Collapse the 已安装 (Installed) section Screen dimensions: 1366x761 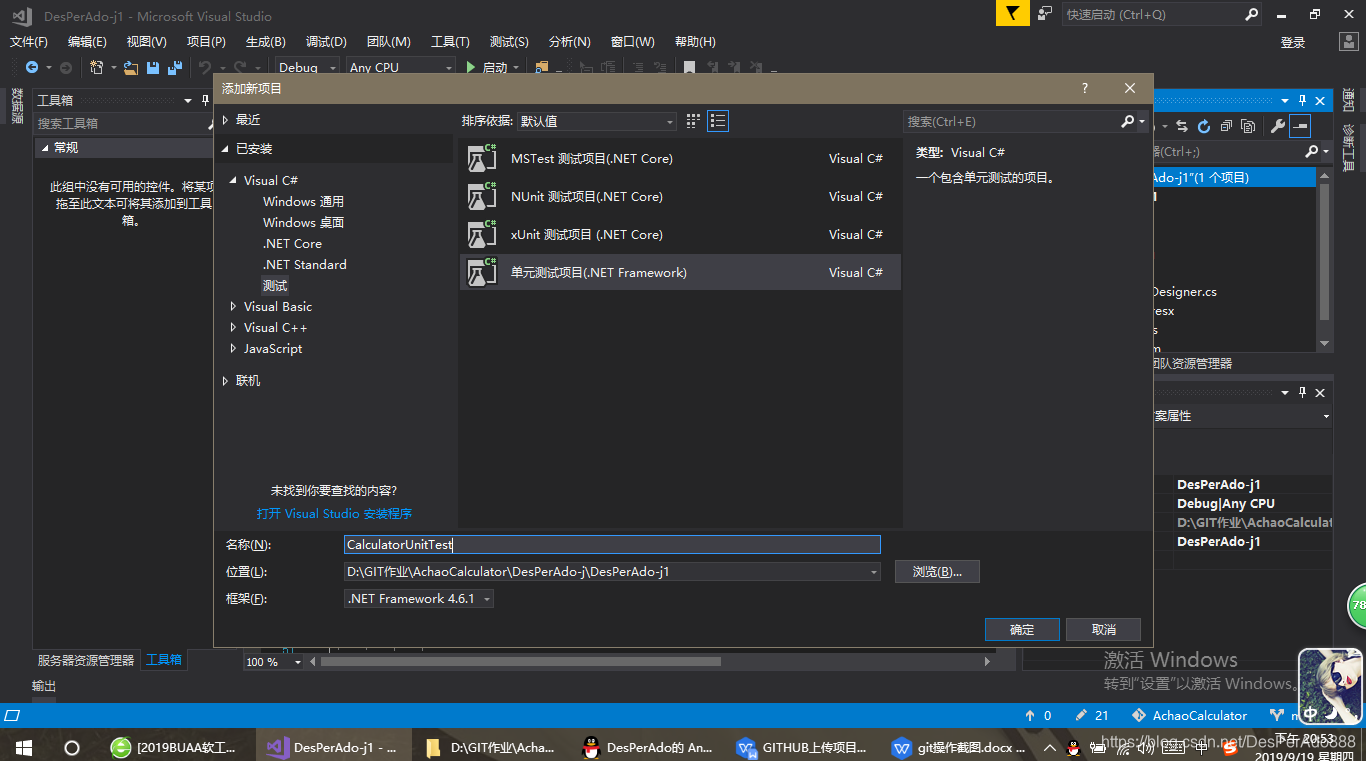click(225, 149)
